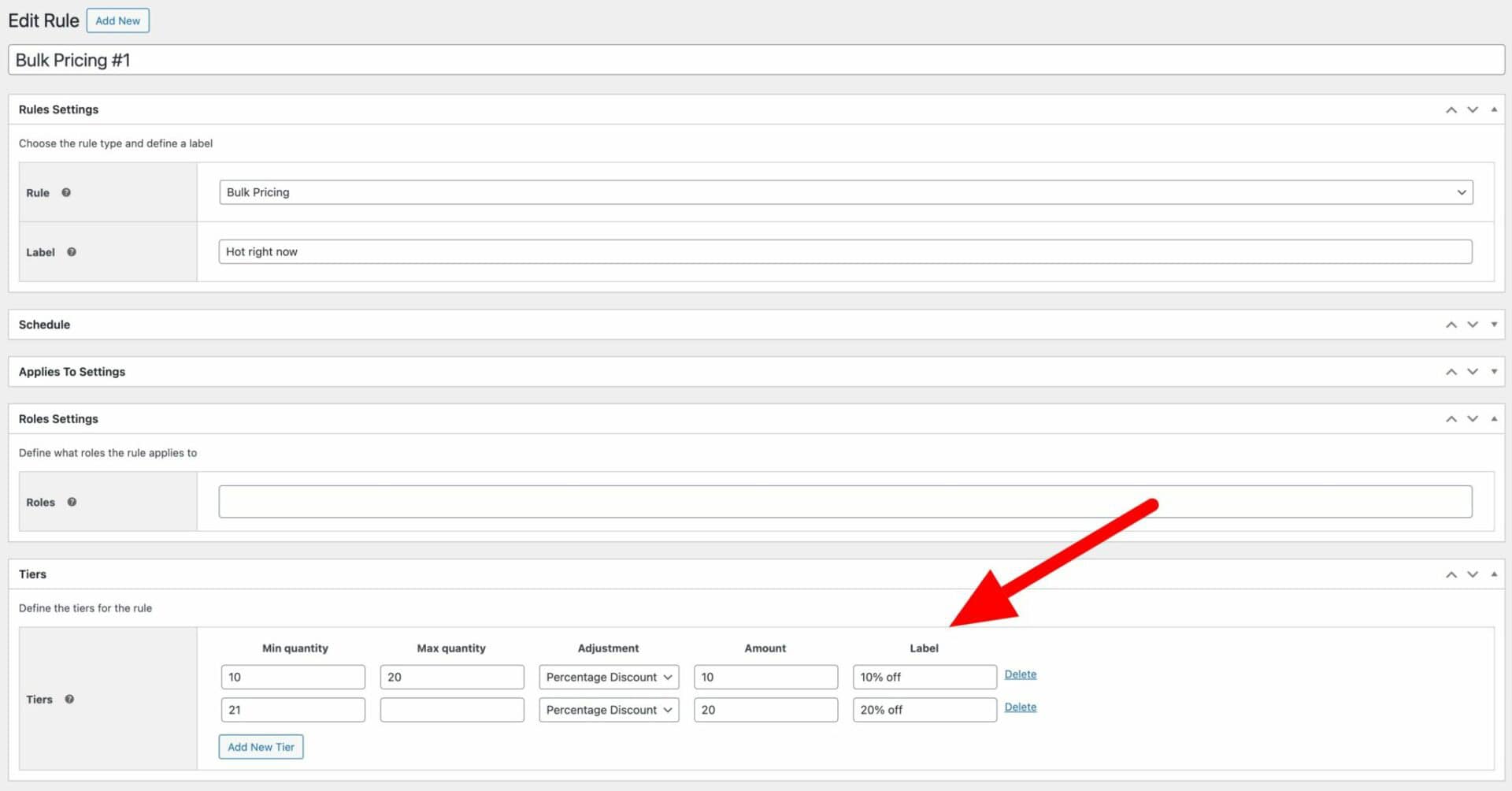Move Applies To Settings panel up
This screenshot has width=1512, height=791.
point(1451,372)
